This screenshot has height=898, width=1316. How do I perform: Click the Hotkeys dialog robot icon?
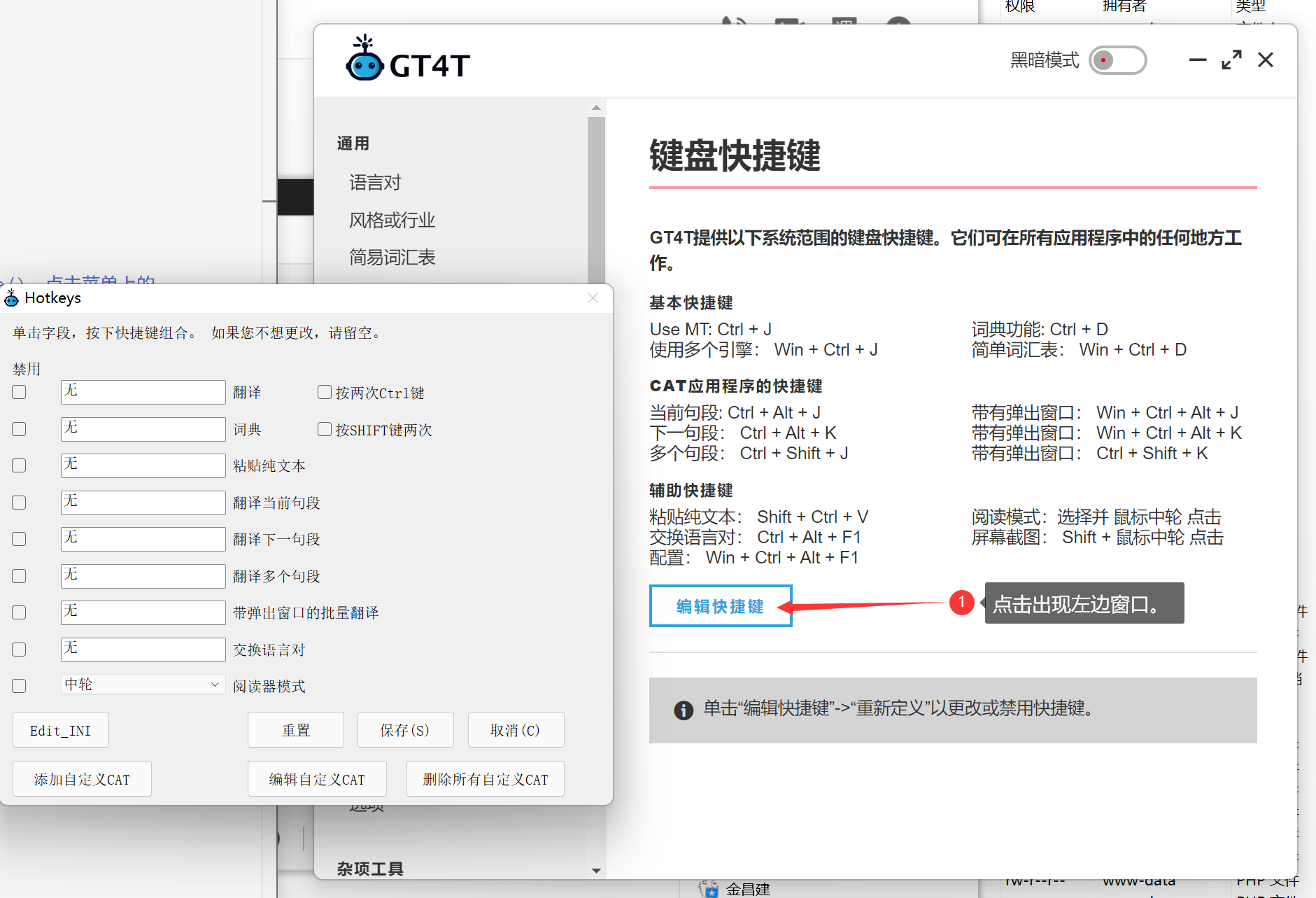pos(11,298)
